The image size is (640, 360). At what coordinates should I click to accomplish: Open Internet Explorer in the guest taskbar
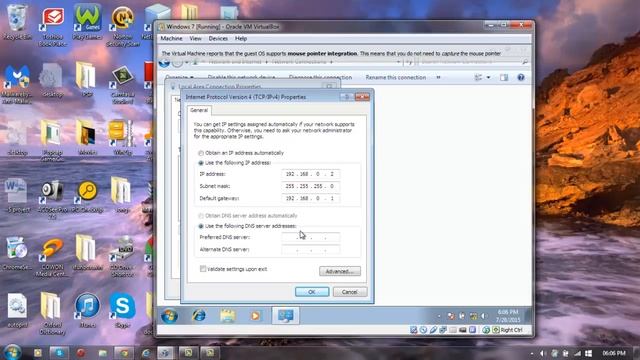(x=199, y=316)
